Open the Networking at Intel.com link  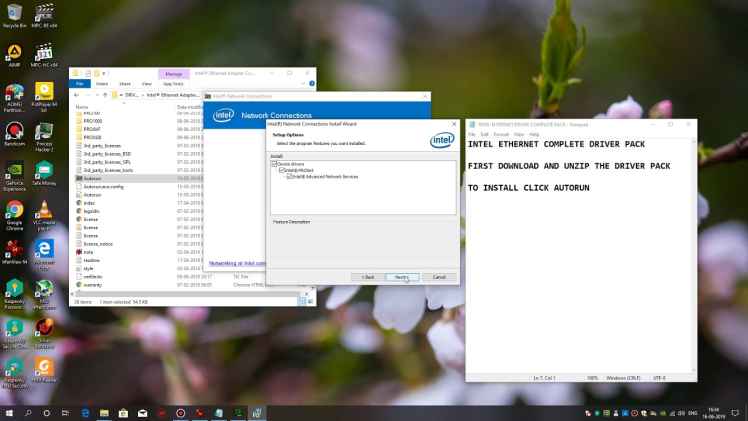click(237, 263)
